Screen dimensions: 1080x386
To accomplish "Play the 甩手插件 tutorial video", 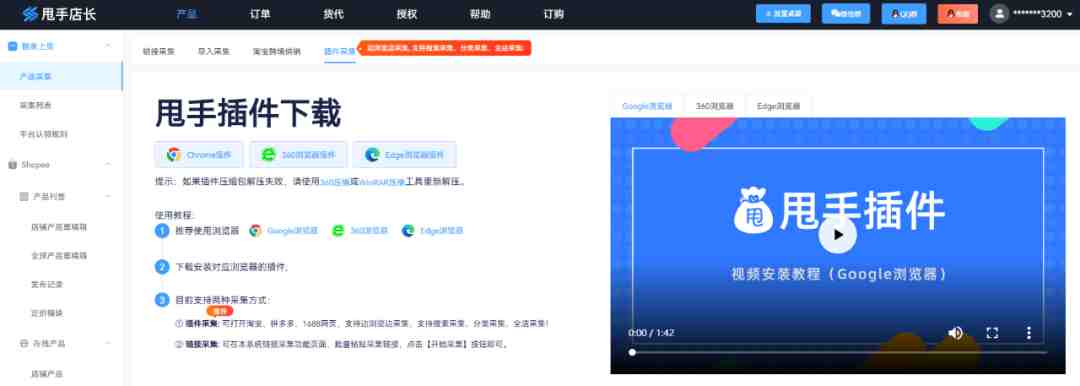I will (838, 235).
